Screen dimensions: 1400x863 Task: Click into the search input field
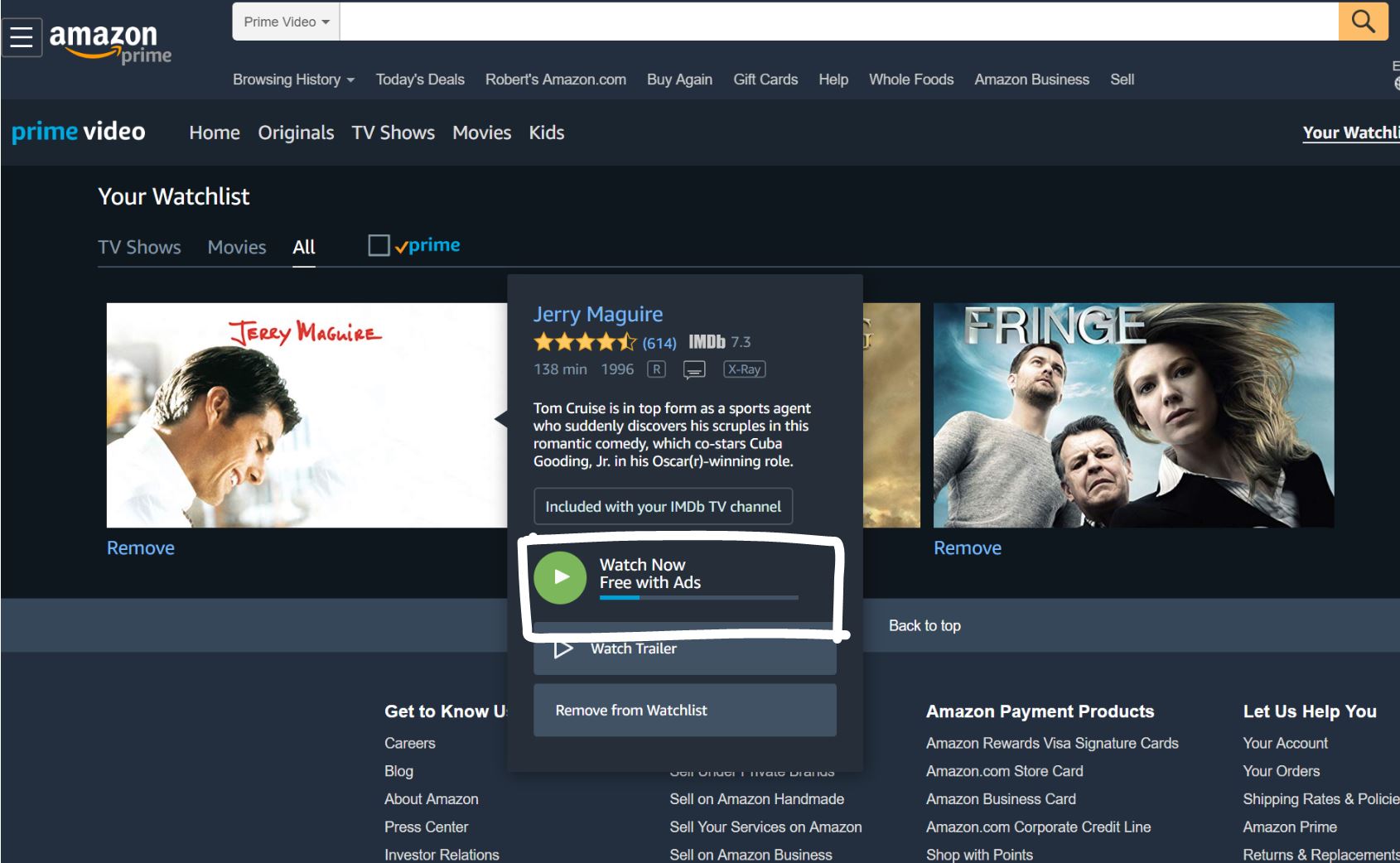pyautogui.click(x=839, y=22)
